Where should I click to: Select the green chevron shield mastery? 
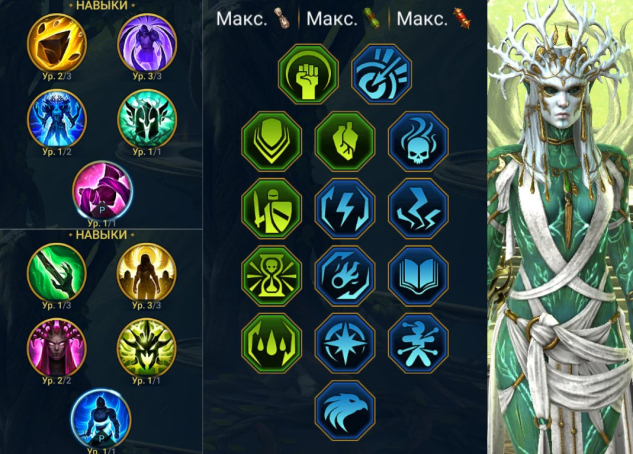pos(272,142)
